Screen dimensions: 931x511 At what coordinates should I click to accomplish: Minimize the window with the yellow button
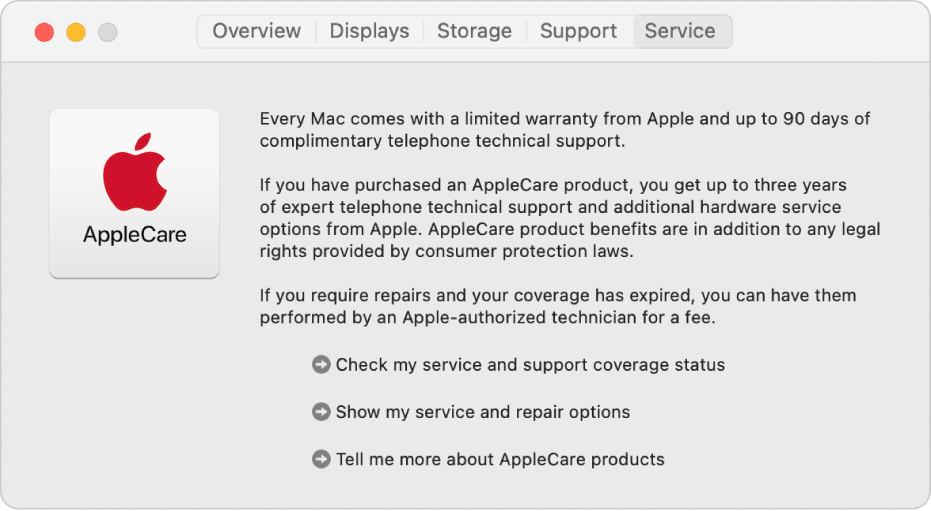[x=76, y=32]
